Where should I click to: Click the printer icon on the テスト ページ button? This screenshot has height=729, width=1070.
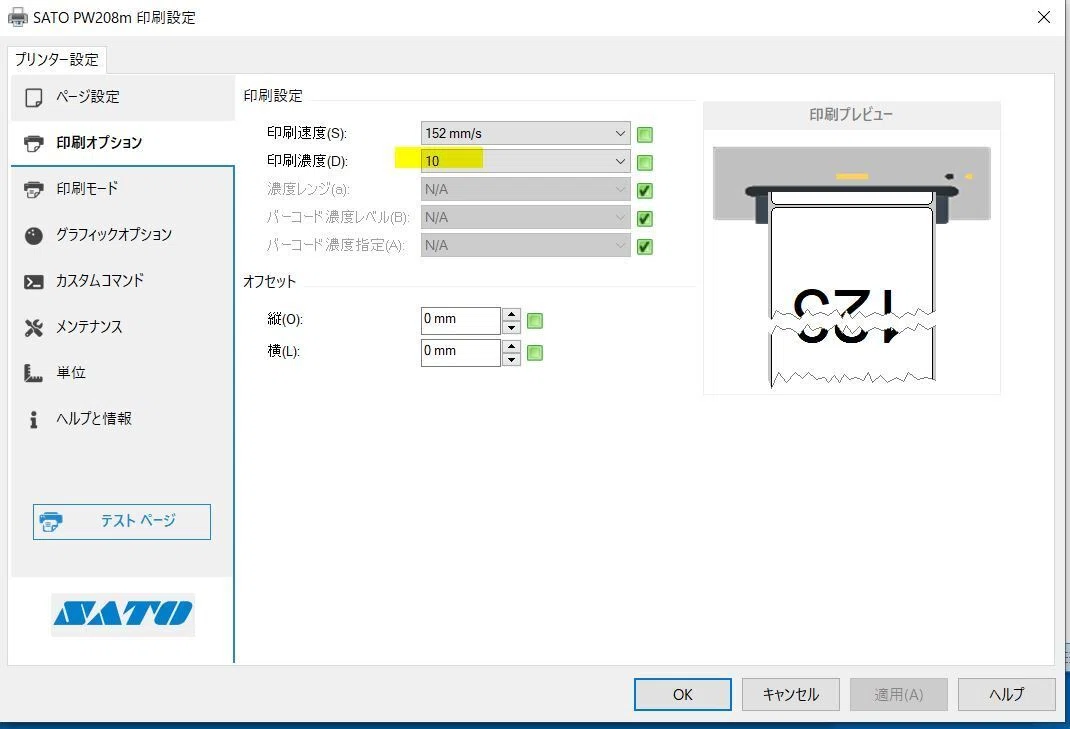coord(51,522)
